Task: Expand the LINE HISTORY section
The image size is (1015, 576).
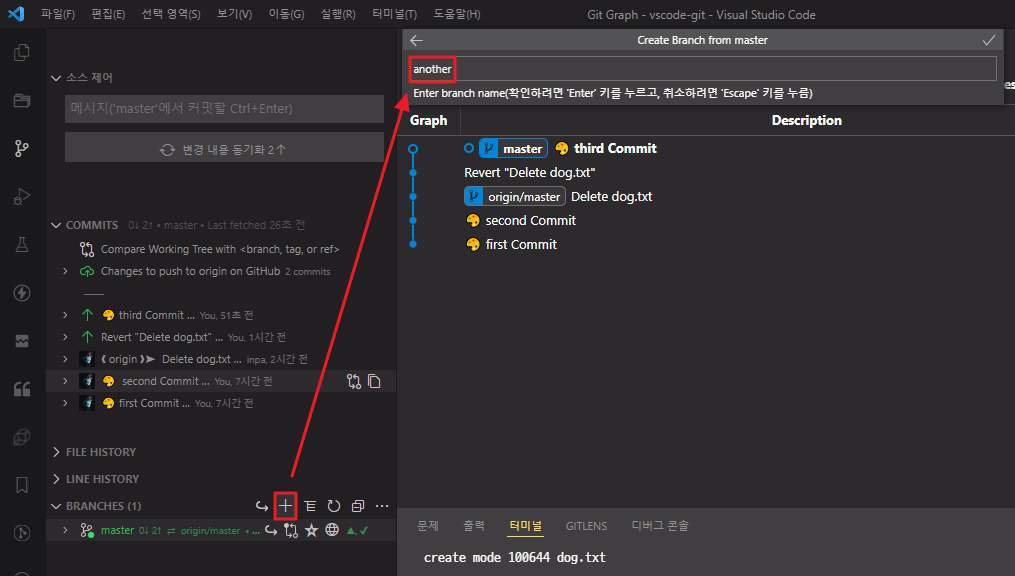Action: (x=56, y=479)
